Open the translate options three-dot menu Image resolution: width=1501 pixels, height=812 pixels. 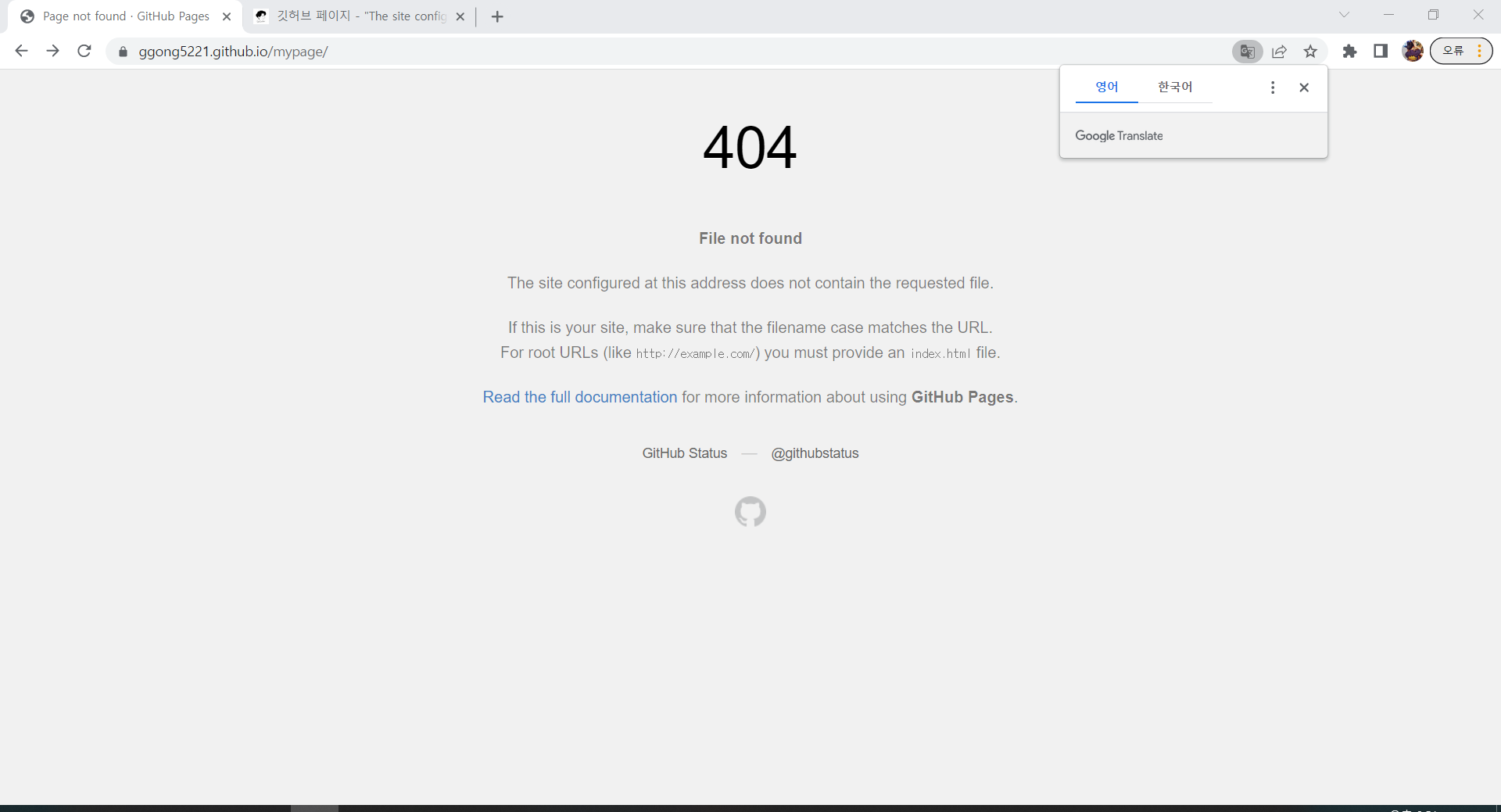[x=1273, y=88]
